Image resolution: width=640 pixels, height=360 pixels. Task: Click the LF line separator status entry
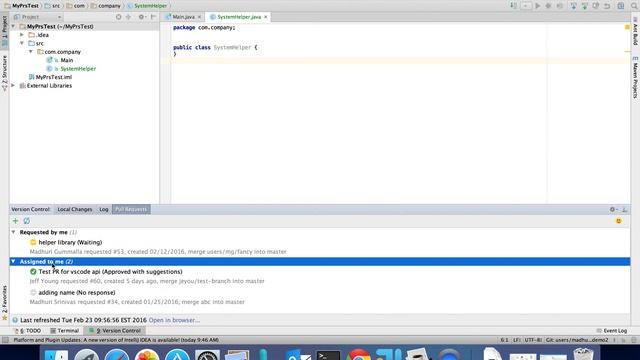tap(516, 340)
